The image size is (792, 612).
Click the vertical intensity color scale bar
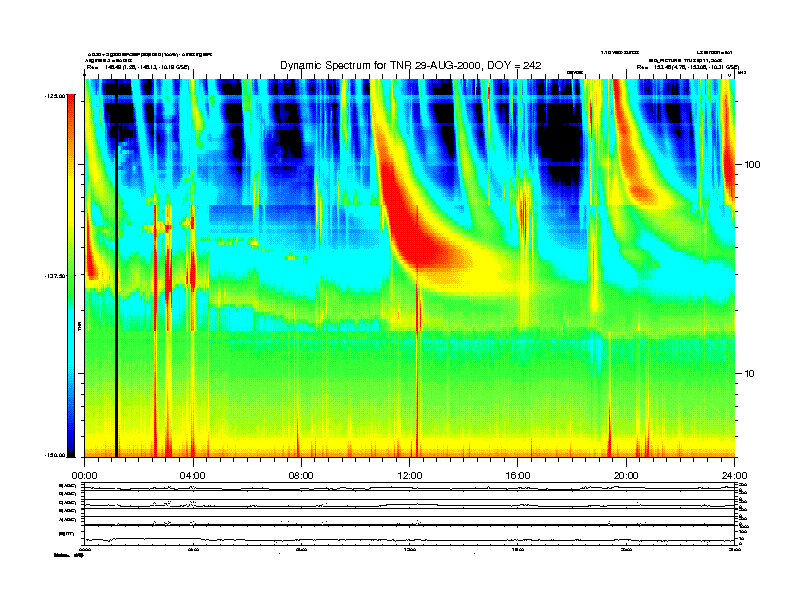click(71, 275)
